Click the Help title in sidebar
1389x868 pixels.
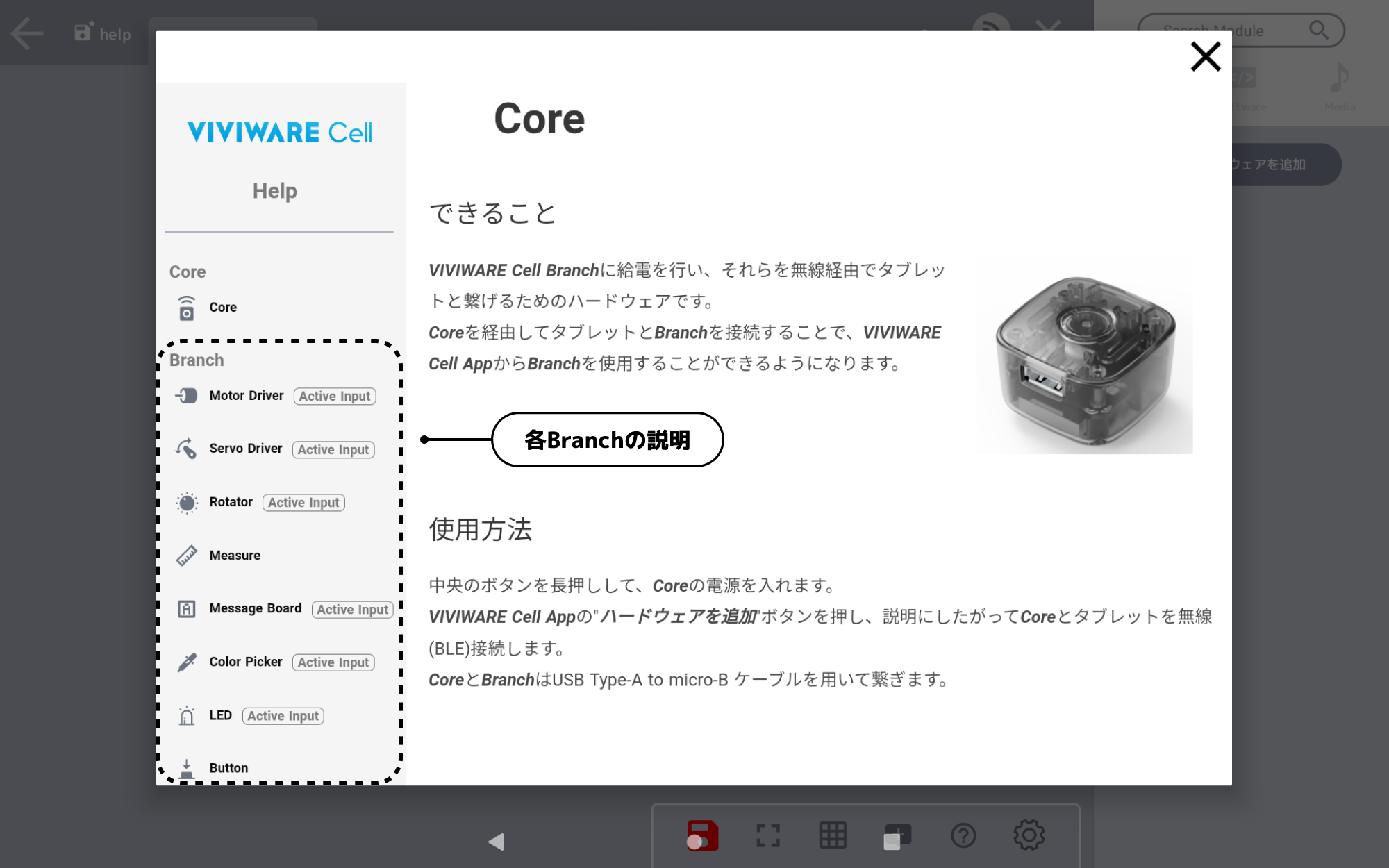point(275,190)
